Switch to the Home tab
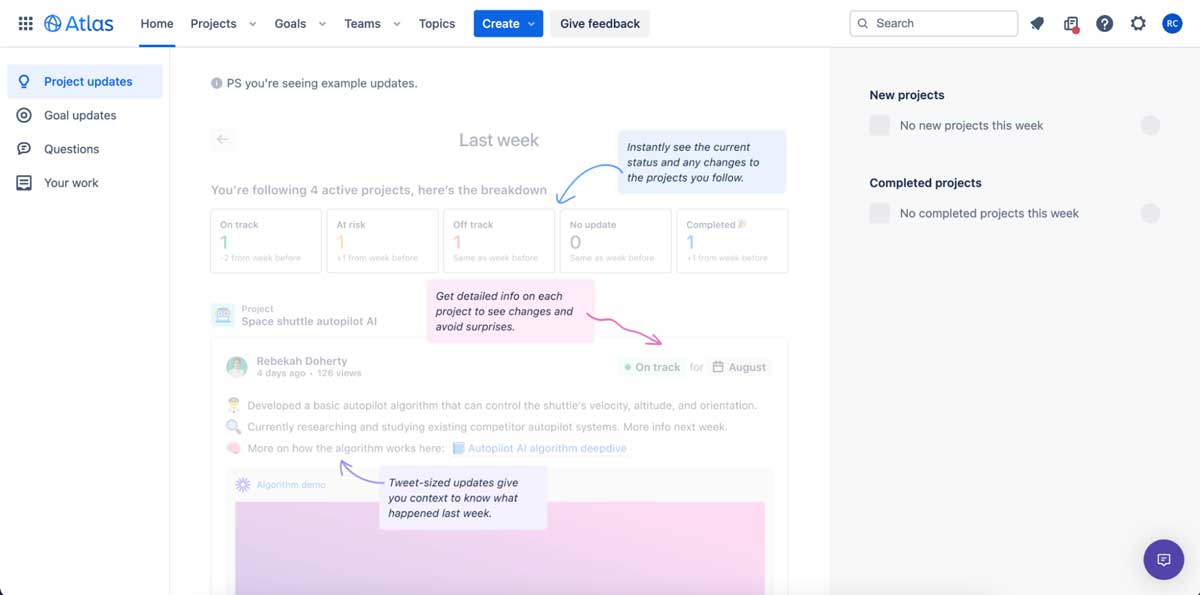 tap(156, 23)
